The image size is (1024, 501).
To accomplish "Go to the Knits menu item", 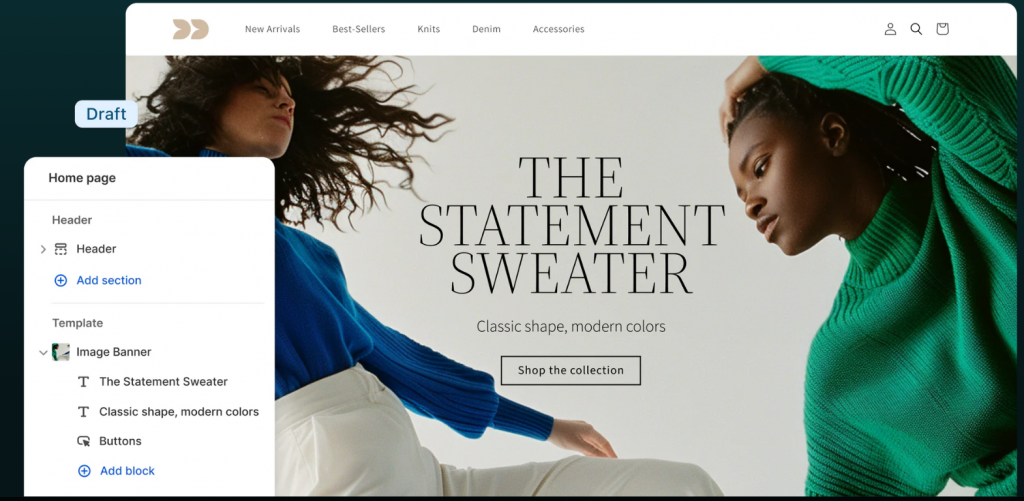I will [x=428, y=29].
